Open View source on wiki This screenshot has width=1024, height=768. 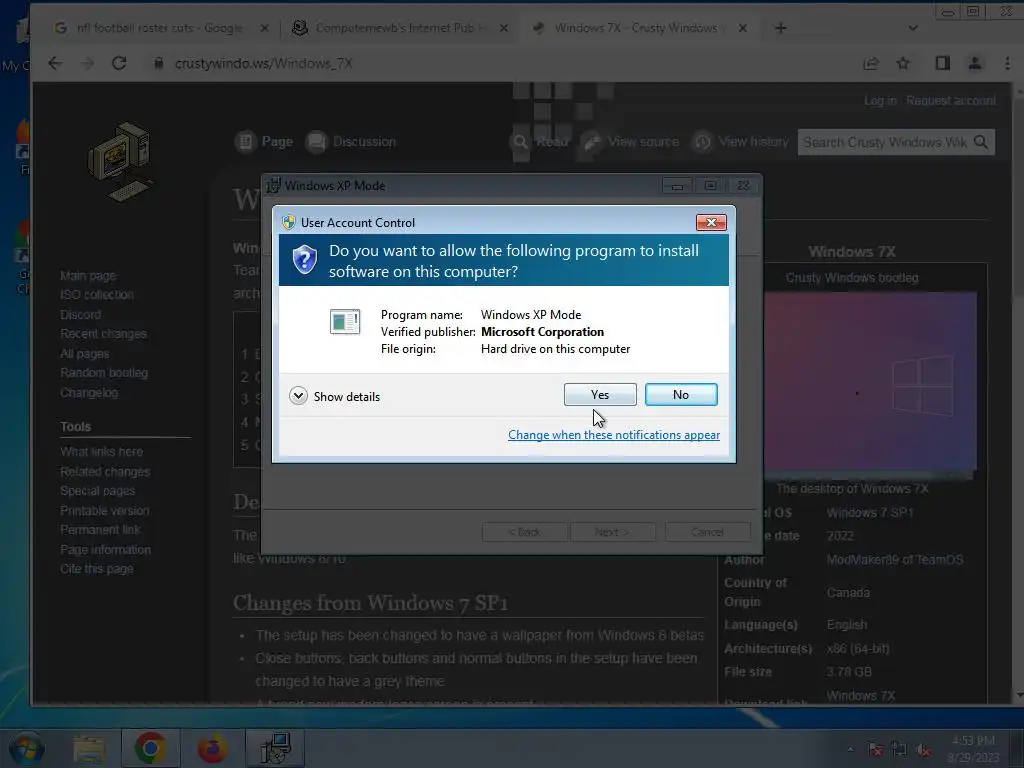pyautogui.click(x=631, y=142)
